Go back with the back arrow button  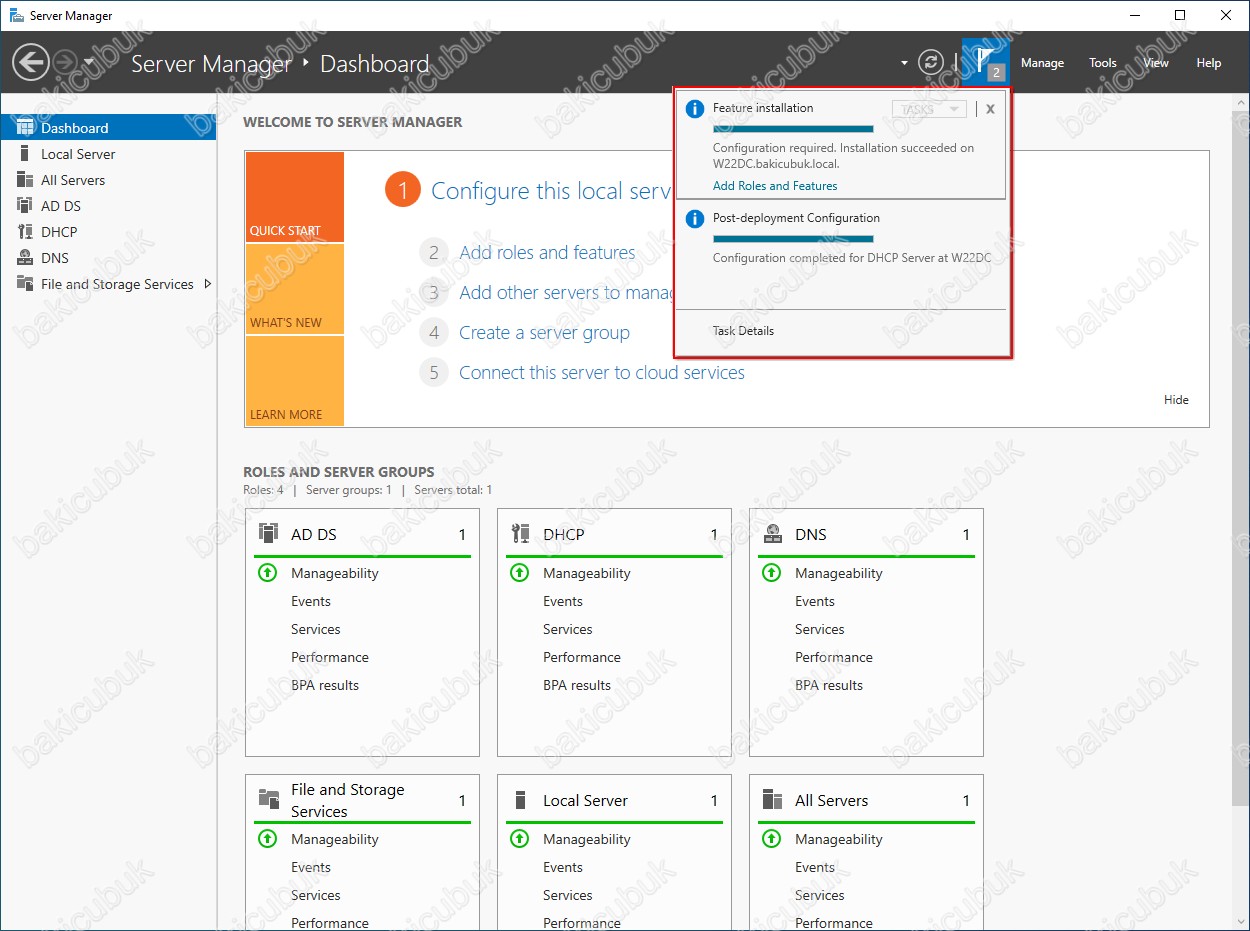pos(30,63)
